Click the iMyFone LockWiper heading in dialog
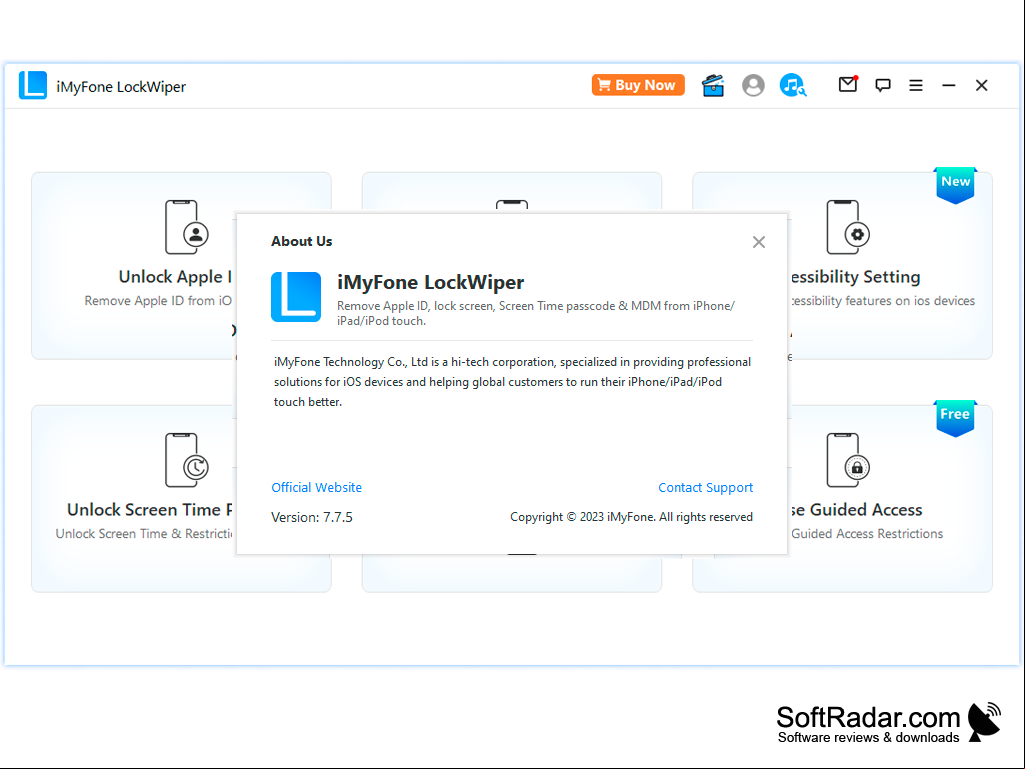This screenshot has height=769, width=1025. tap(430, 282)
